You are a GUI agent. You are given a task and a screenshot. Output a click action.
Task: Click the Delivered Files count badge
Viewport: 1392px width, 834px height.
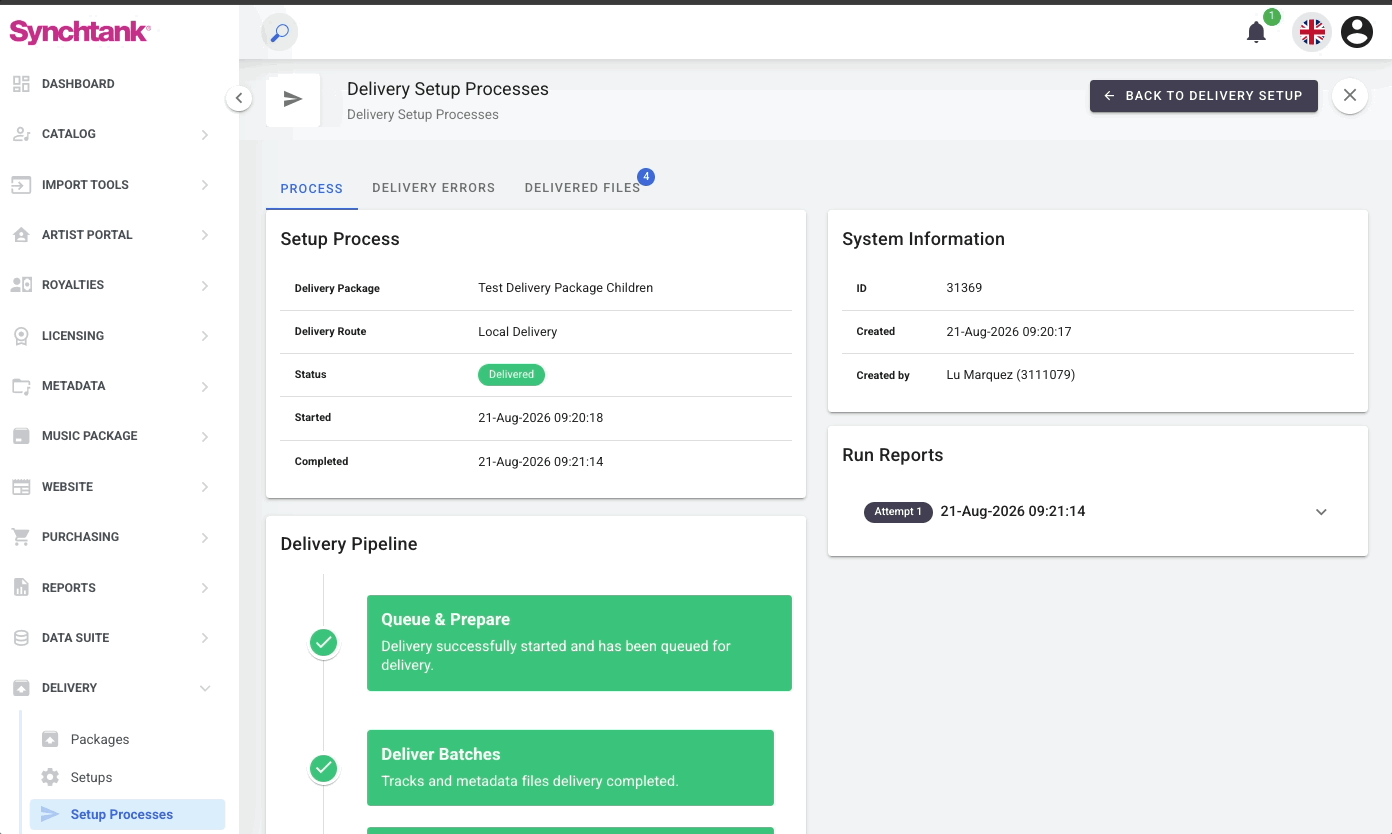(x=646, y=177)
